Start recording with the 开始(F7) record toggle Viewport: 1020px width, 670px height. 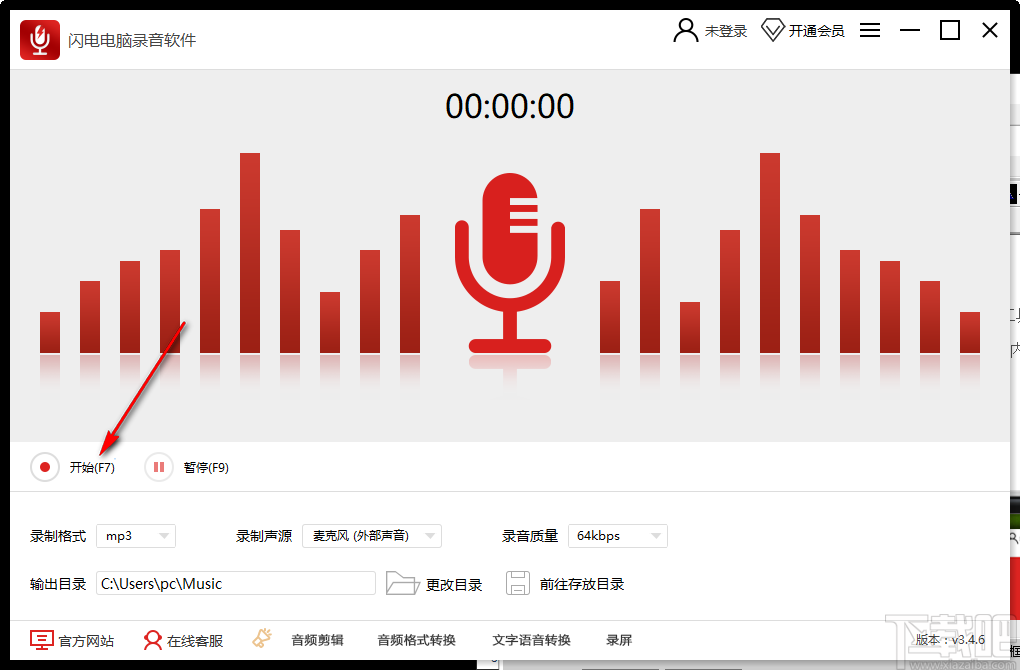coord(44,466)
